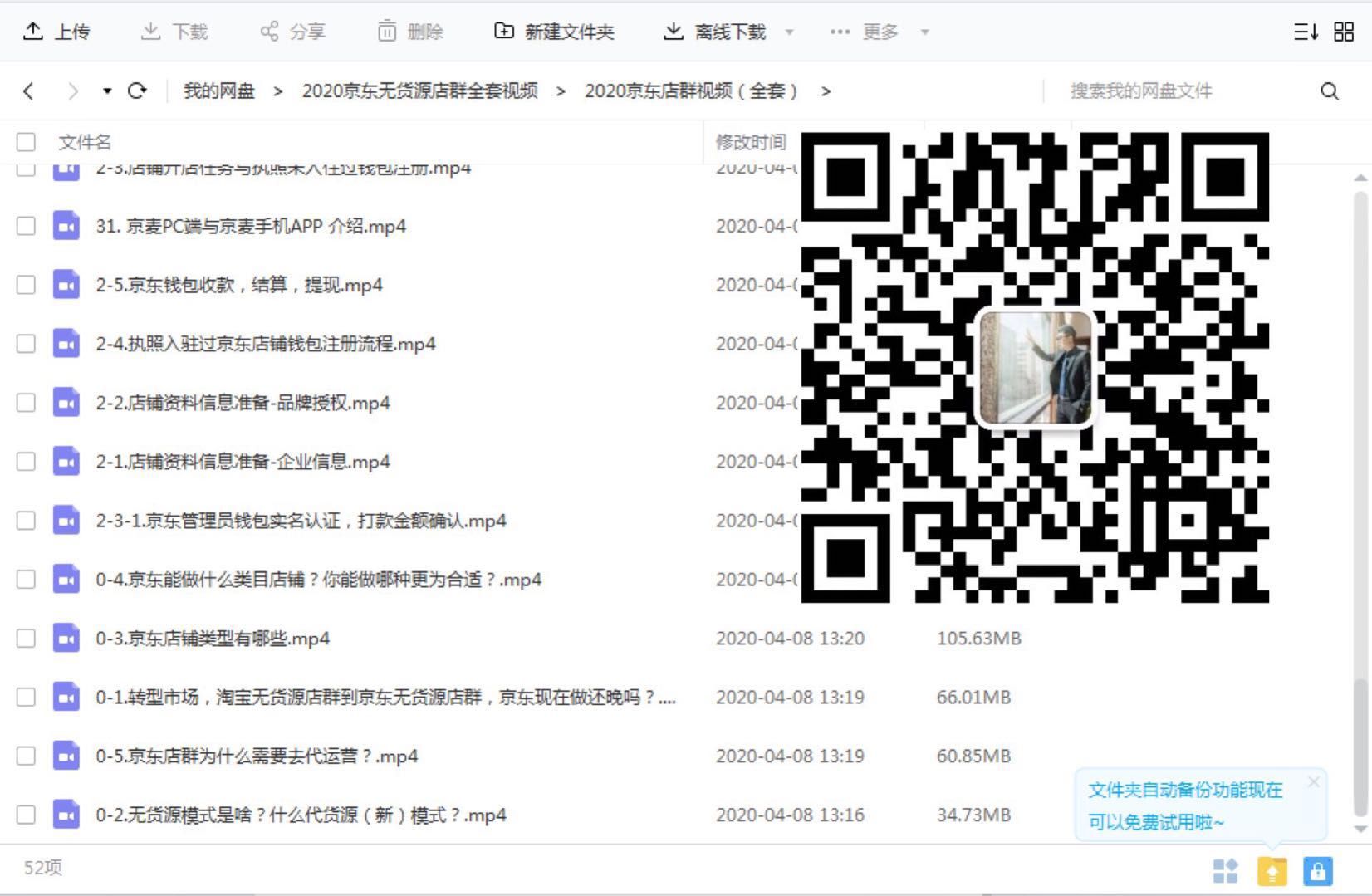
Task: Click the scrollbar up arrow
Action: point(1360,178)
